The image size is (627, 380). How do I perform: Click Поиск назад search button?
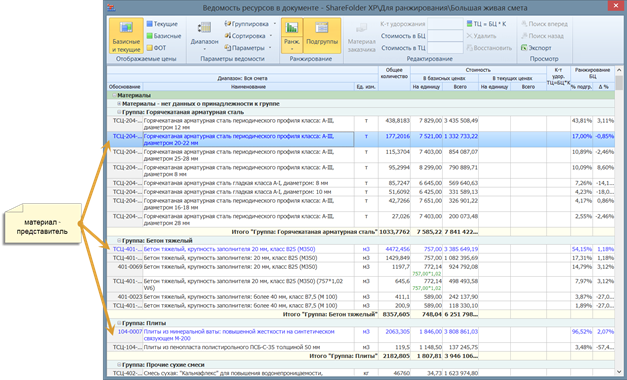tap(542, 36)
